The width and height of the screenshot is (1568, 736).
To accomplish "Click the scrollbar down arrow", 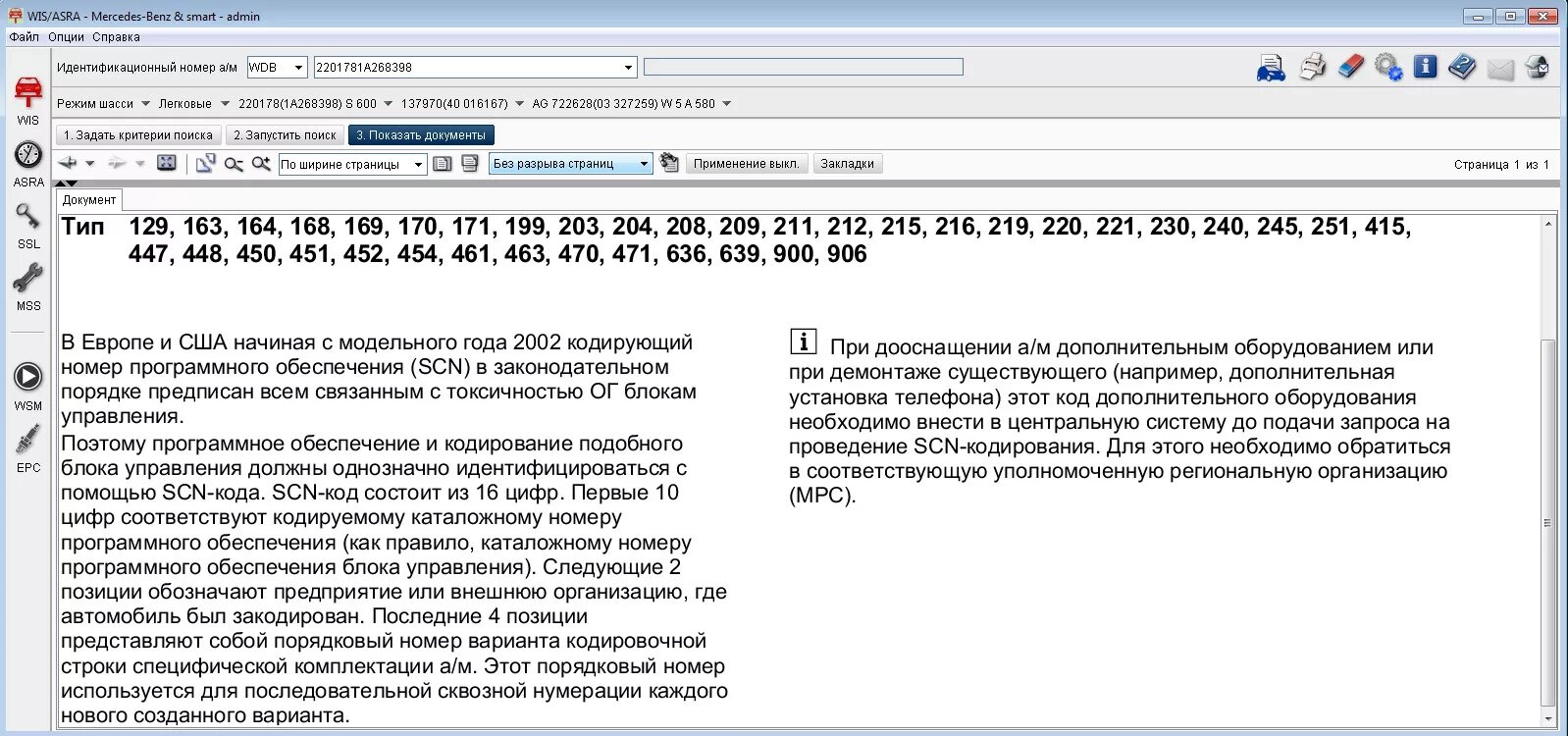I will tap(1547, 719).
